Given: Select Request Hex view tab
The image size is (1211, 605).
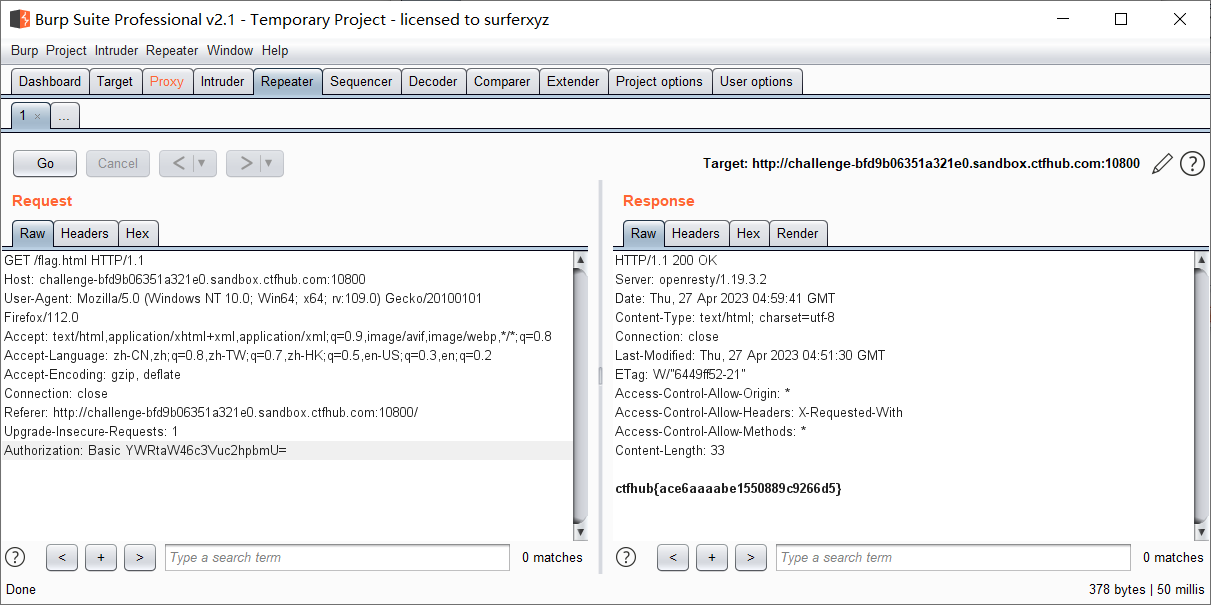Looking at the screenshot, I should pos(137,233).
